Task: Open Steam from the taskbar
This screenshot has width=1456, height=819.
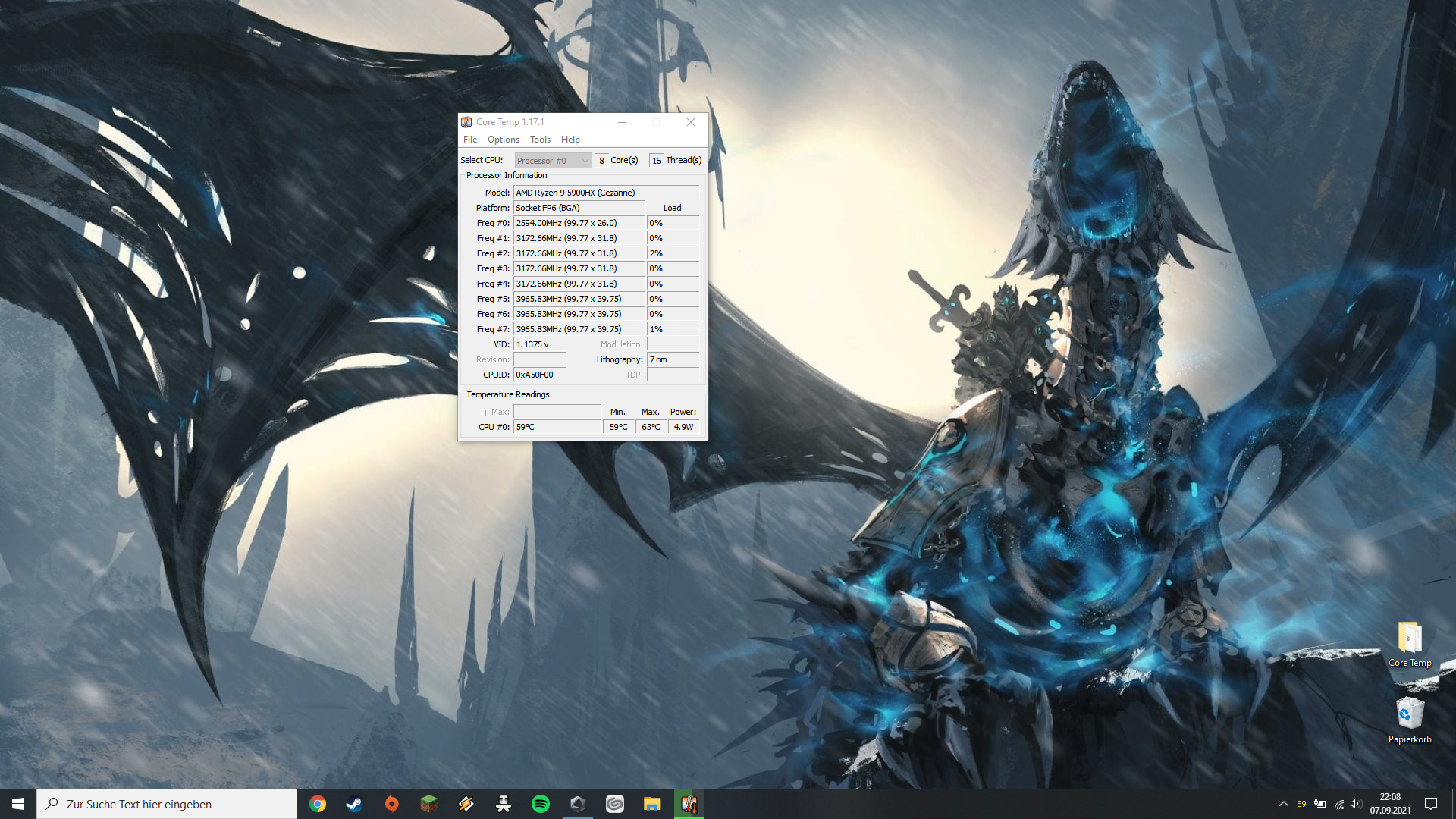Action: tap(354, 804)
